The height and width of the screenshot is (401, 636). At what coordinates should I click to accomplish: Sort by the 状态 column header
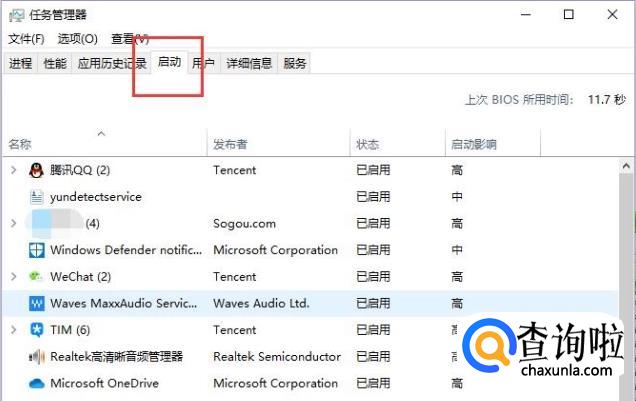tap(398, 144)
